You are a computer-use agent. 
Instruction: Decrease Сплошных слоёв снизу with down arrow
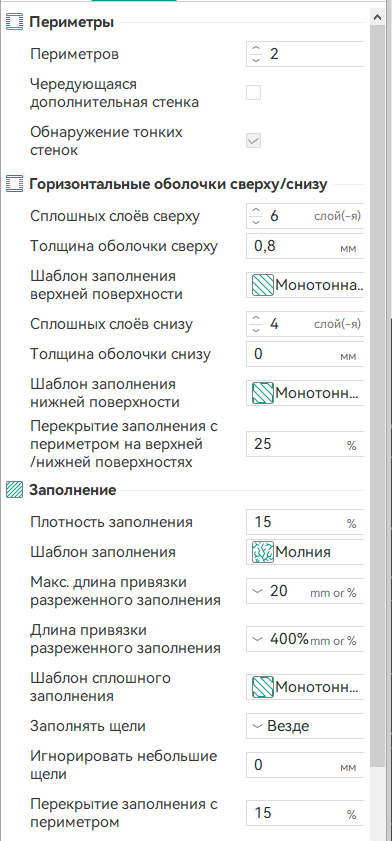click(256, 330)
